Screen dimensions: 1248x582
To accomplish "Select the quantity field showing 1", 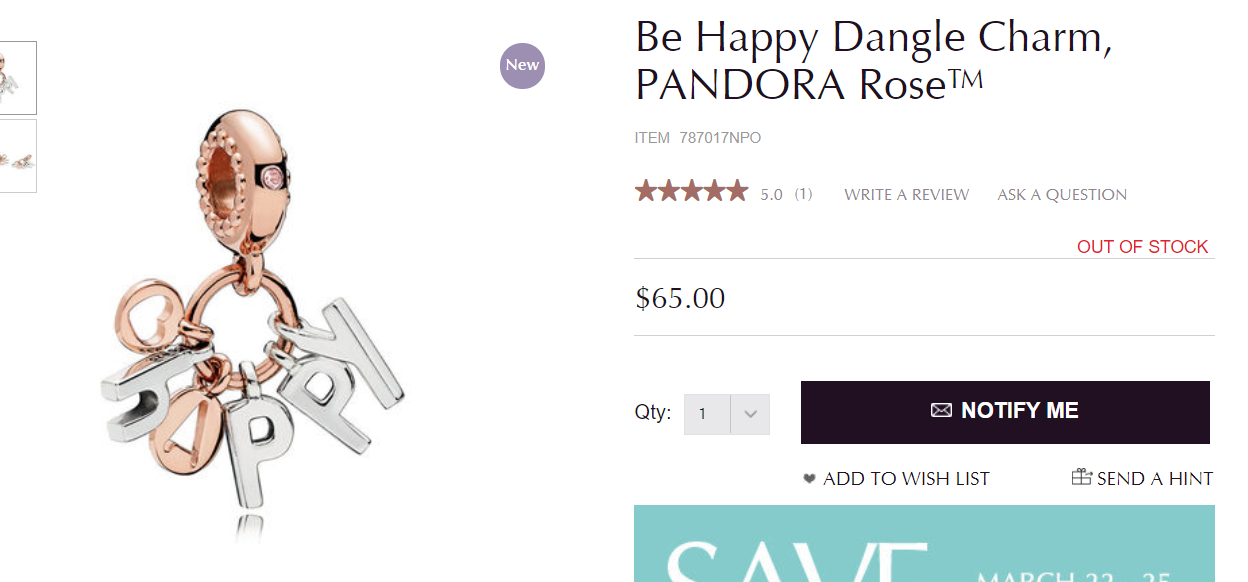I will click(707, 413).
